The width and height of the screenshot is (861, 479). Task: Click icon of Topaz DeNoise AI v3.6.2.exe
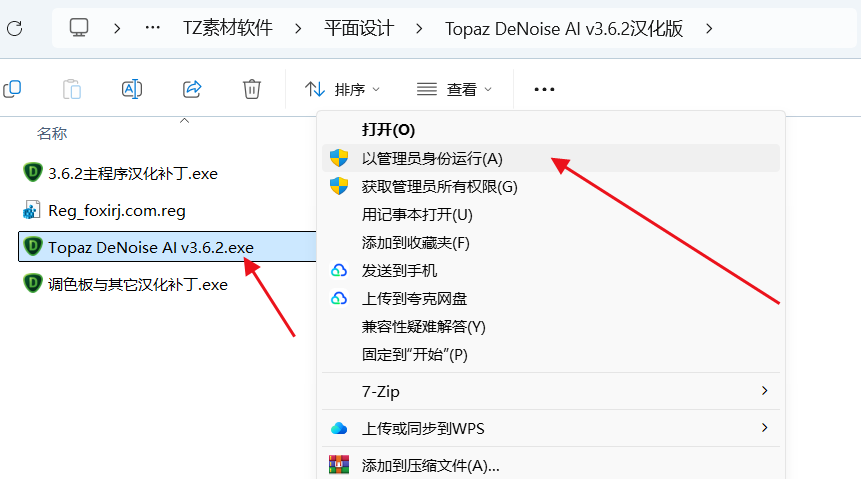point(33,246)
